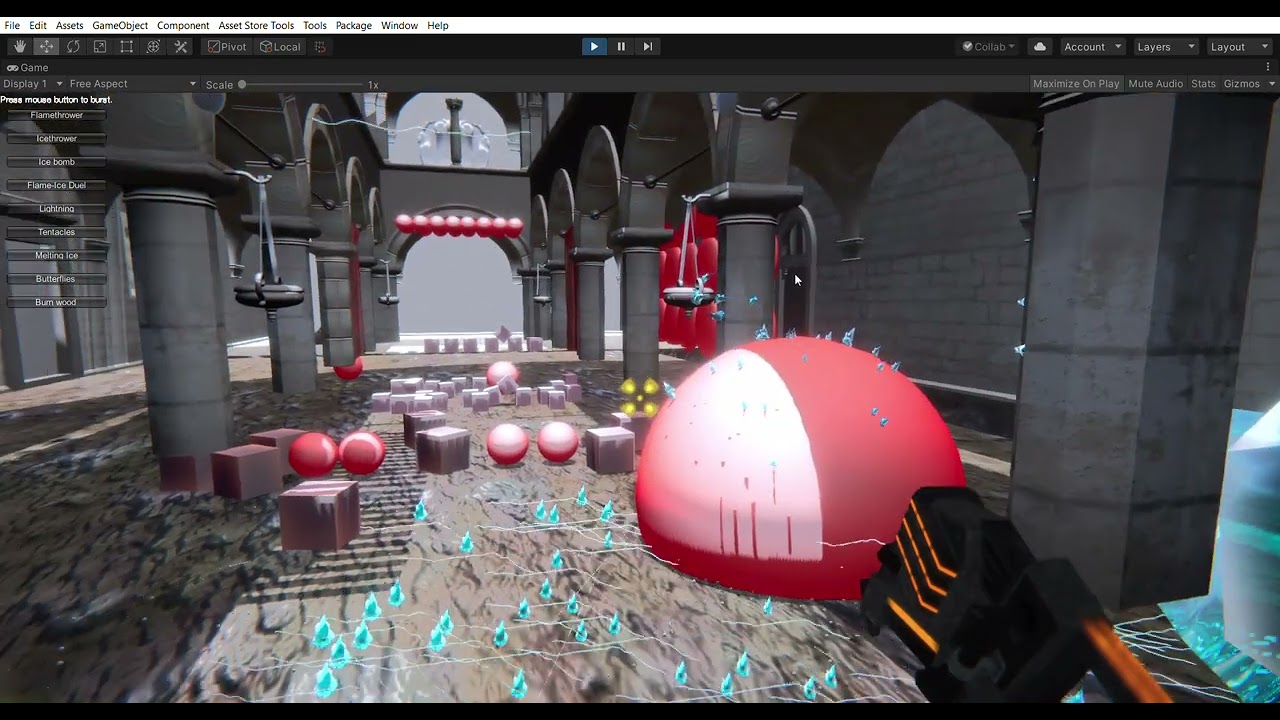The width and height of the screenshot is (1280, 720).
Task: Click the Flamethrower button
Action: (57, 115)
